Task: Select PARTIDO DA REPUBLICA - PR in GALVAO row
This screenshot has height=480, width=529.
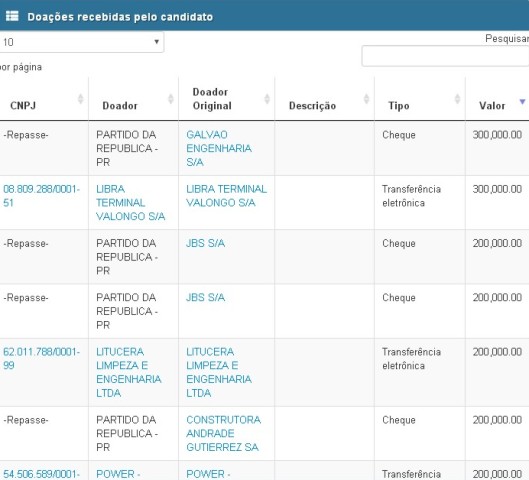Action: point(127,148)
